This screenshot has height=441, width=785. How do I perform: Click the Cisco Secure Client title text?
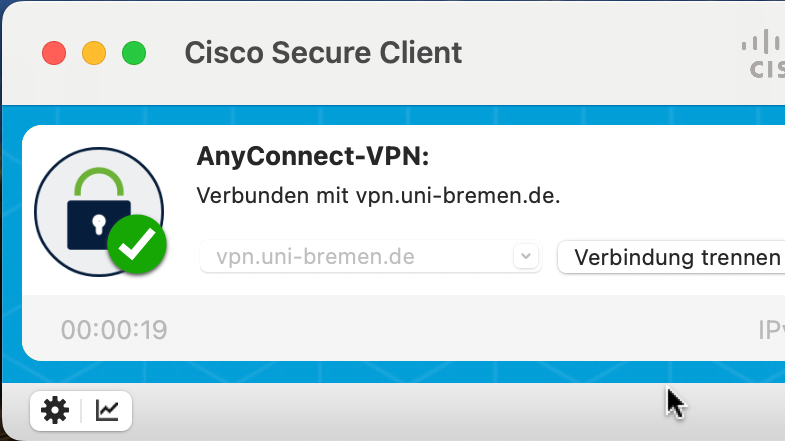click(323, 53)
